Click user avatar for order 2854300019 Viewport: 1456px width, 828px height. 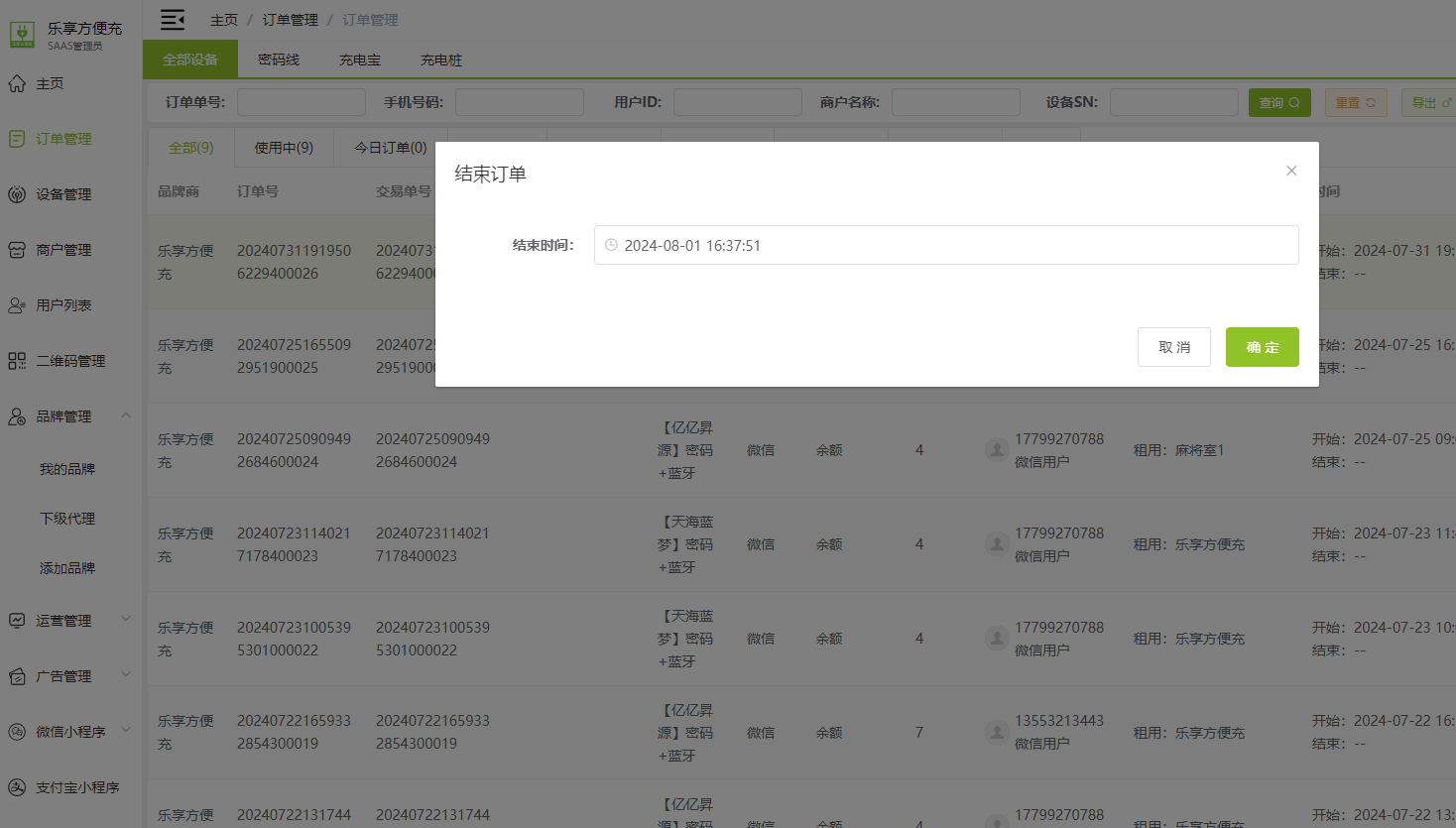pos(997,733)
